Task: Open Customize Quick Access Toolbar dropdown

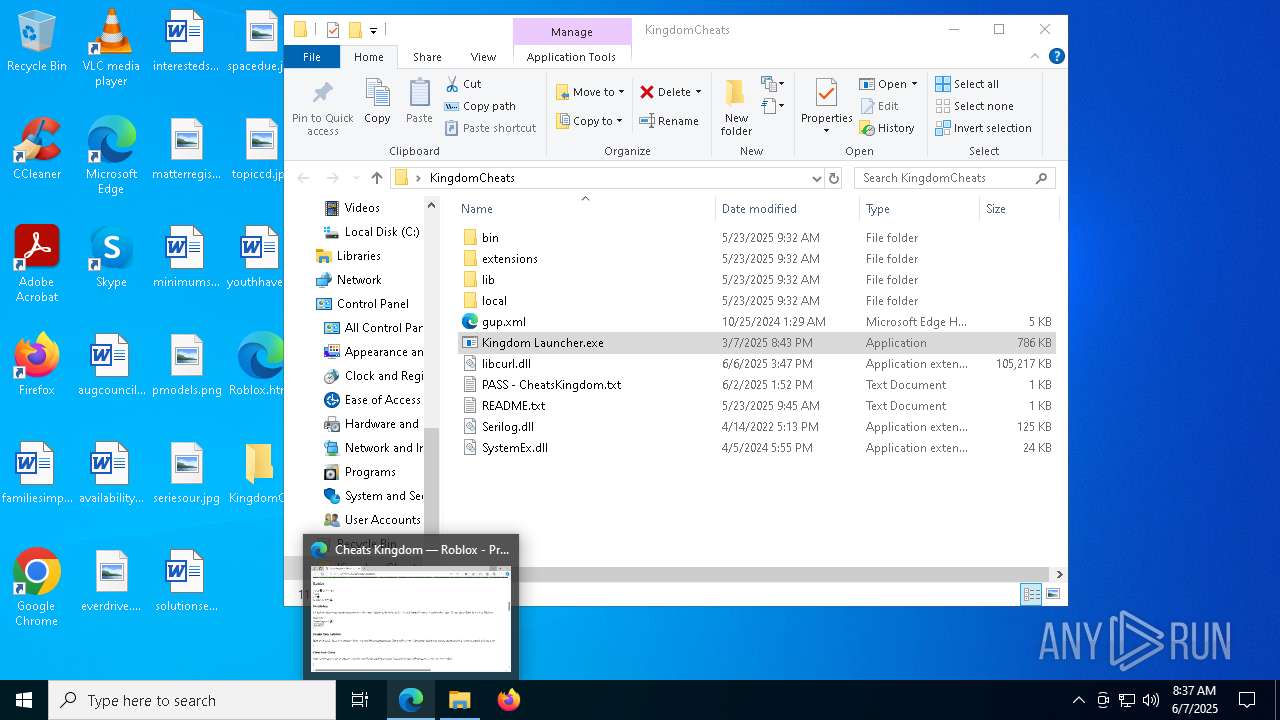Action: pyautogui.click(x=373, y=30)
